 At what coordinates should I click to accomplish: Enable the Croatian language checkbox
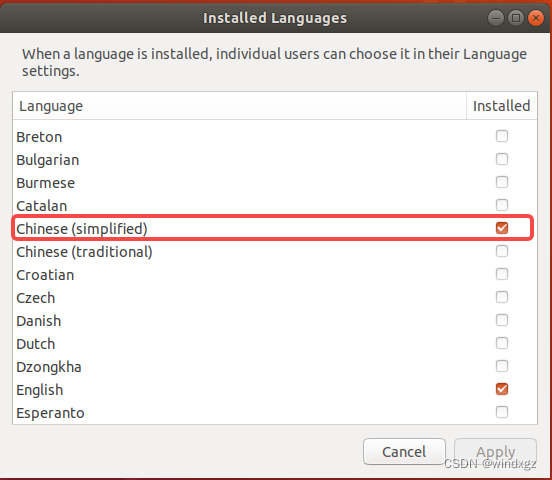tap(502, 274)
